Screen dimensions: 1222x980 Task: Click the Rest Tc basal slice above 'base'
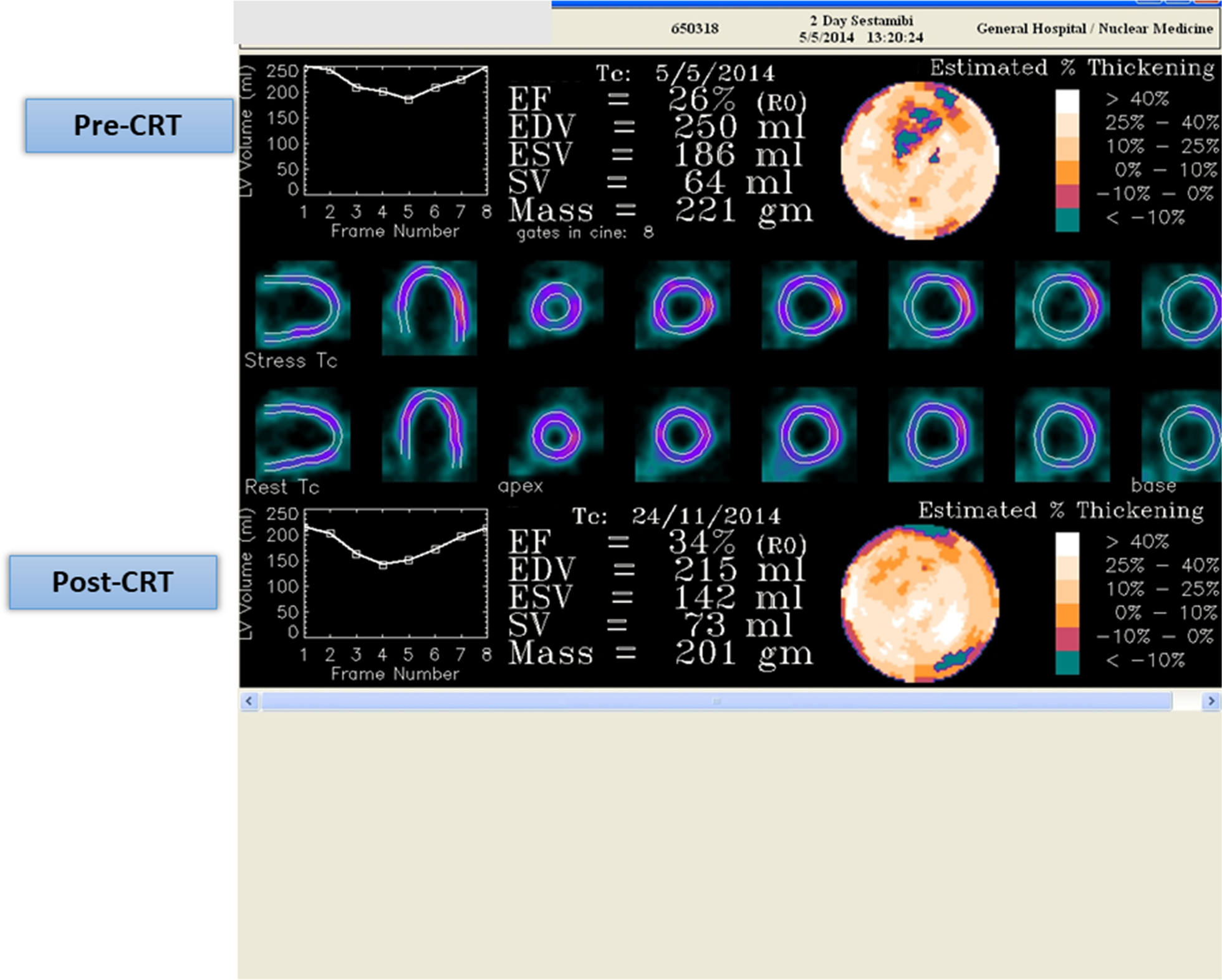pos(1181,434)
